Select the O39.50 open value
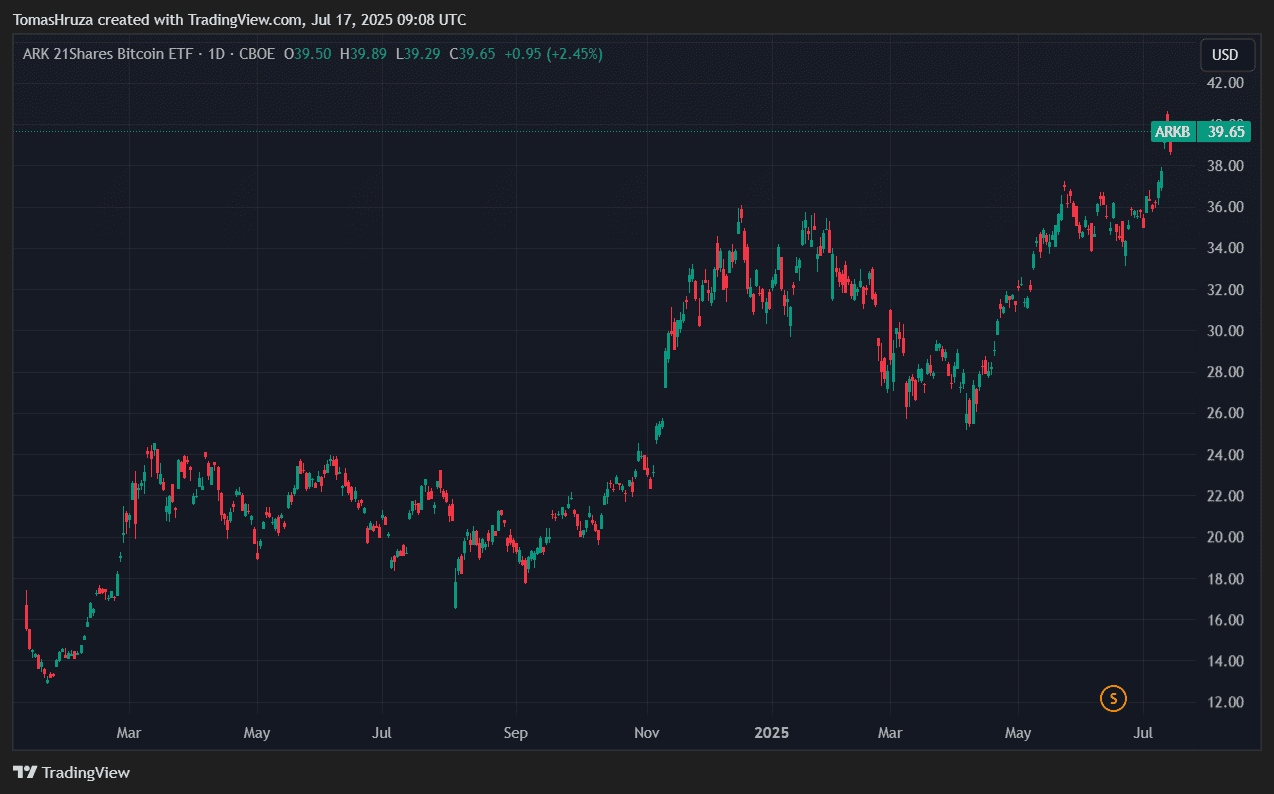The image size is (1274, 794). pos(308,54)
